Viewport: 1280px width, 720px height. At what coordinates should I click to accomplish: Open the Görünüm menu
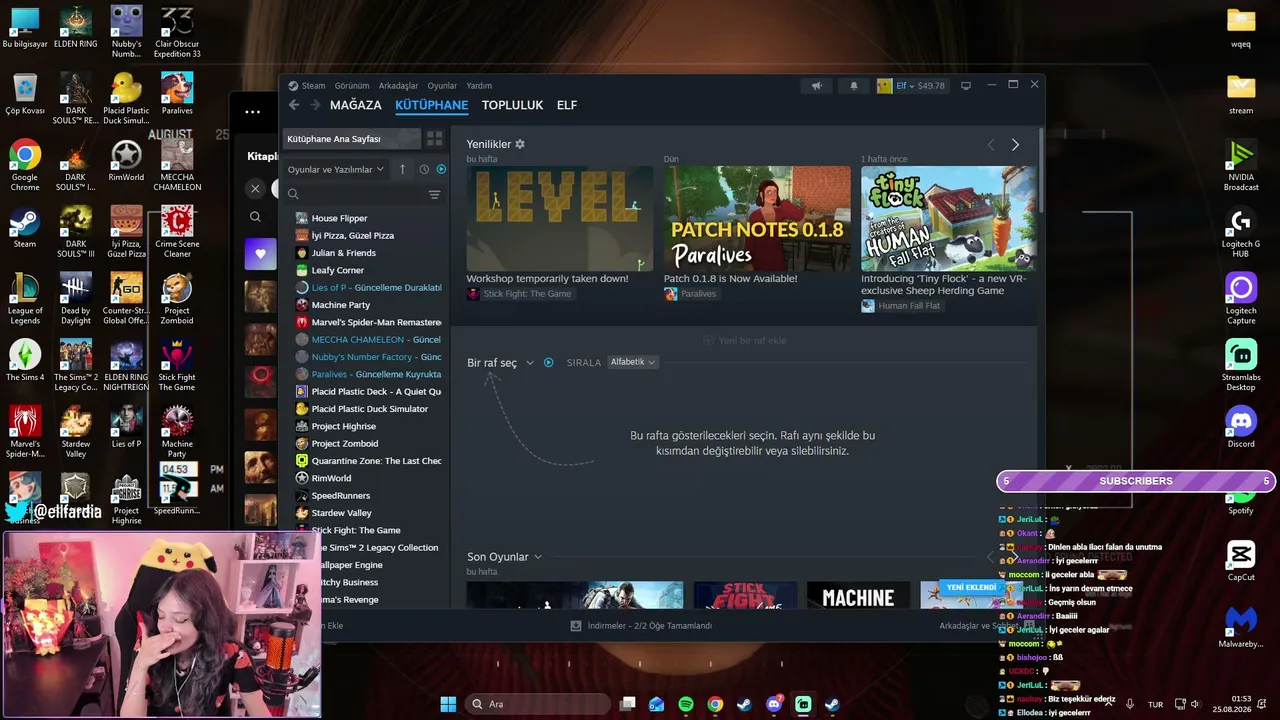click(352, 86)
